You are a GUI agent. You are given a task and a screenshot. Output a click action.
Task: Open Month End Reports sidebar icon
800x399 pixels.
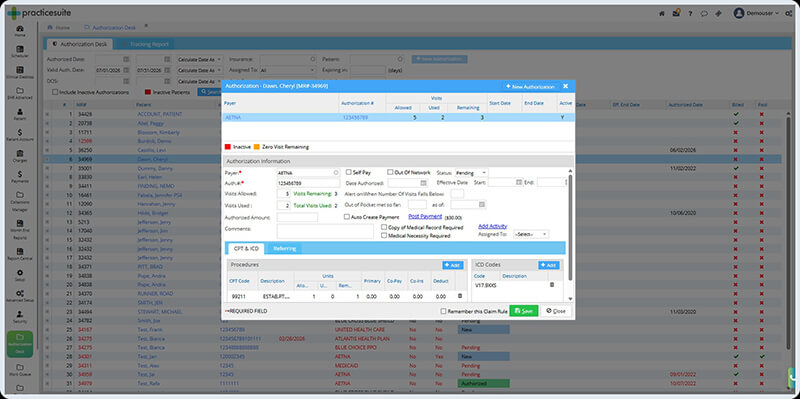pos(19,230)
